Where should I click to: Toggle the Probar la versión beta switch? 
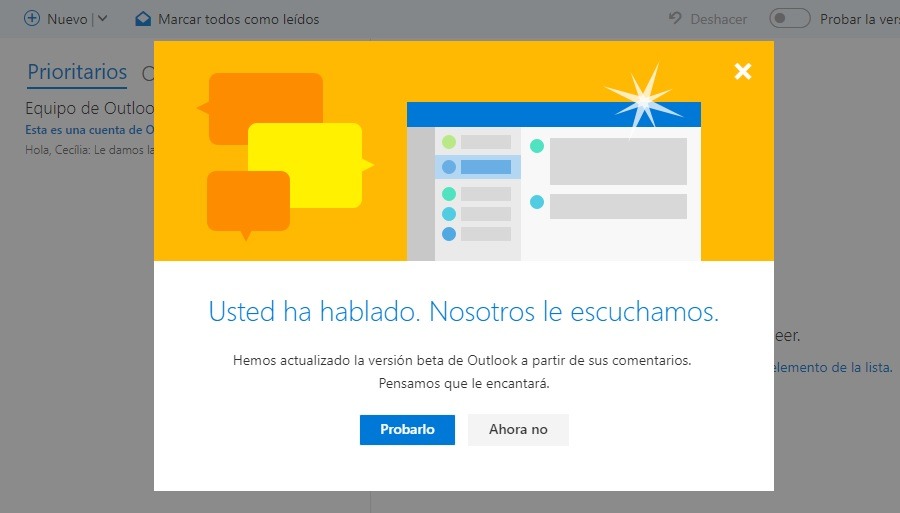[x=789, y=18]
